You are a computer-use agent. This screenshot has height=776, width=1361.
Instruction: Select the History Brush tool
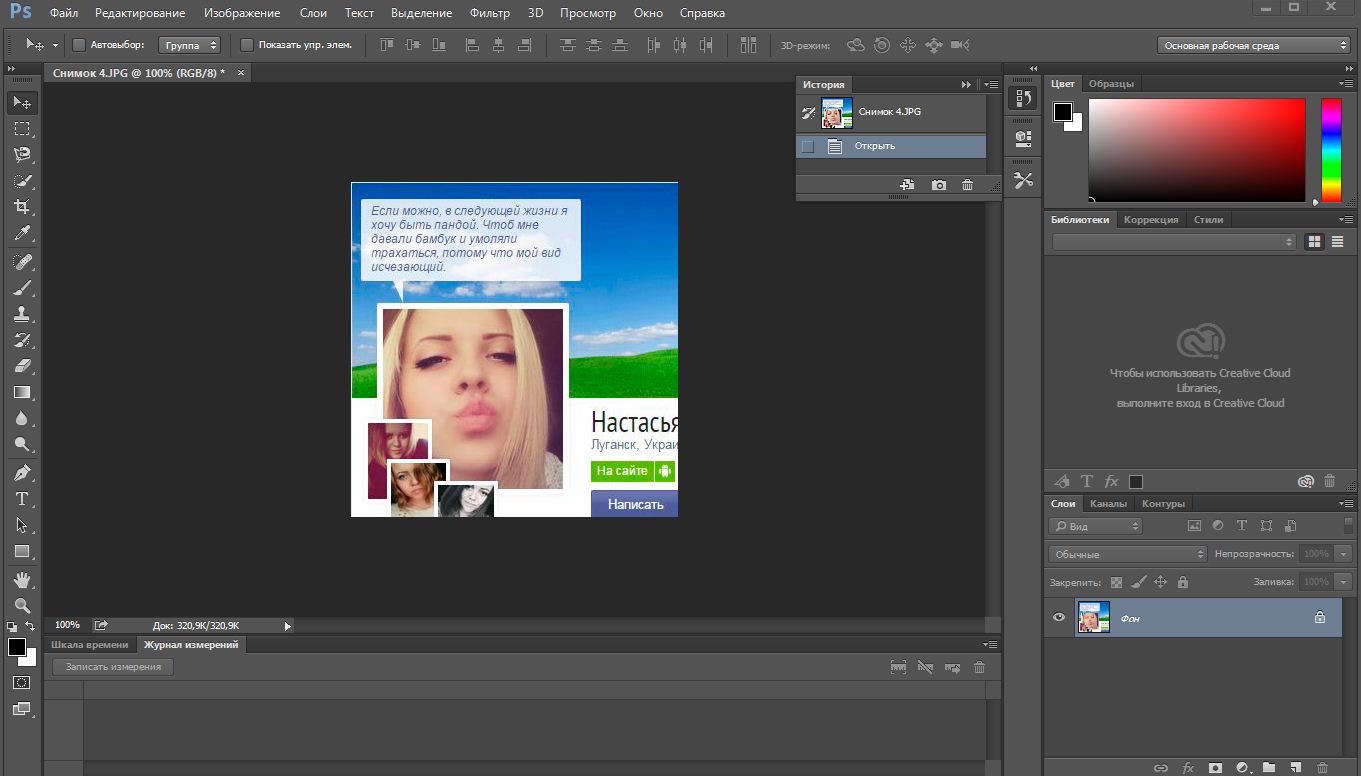[22, 340]
